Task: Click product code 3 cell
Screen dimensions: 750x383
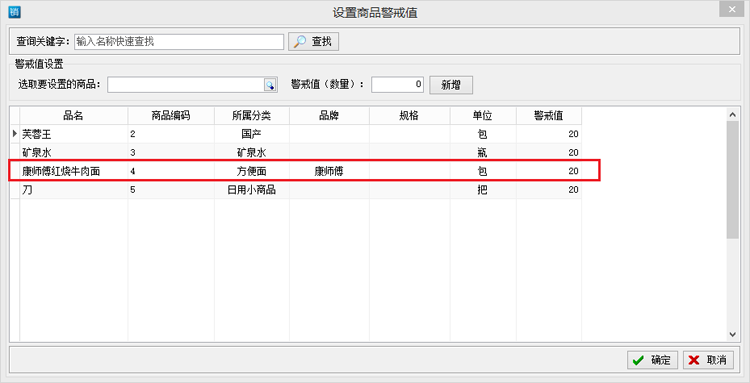Action: pos(171,153)
